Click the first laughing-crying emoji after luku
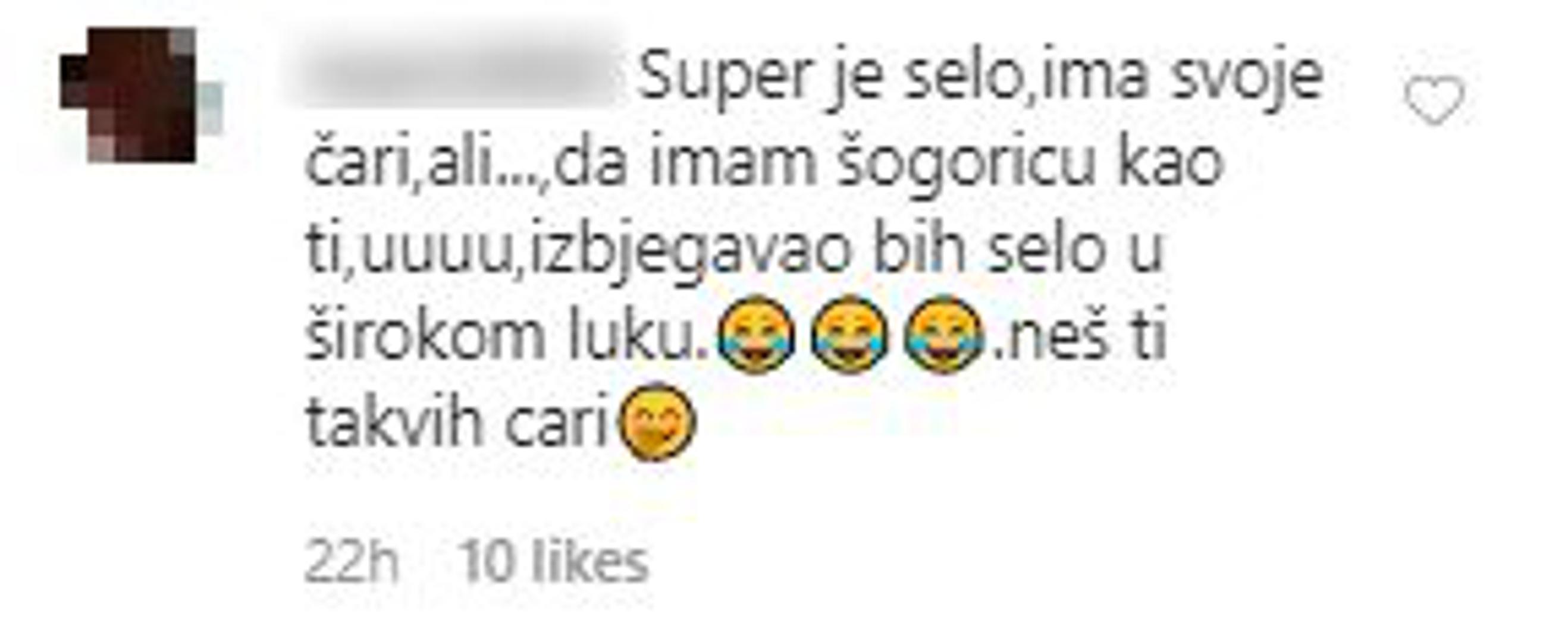Image resolution: width=1568 pixels, height=642 pixels. click(x=756, y=334)
